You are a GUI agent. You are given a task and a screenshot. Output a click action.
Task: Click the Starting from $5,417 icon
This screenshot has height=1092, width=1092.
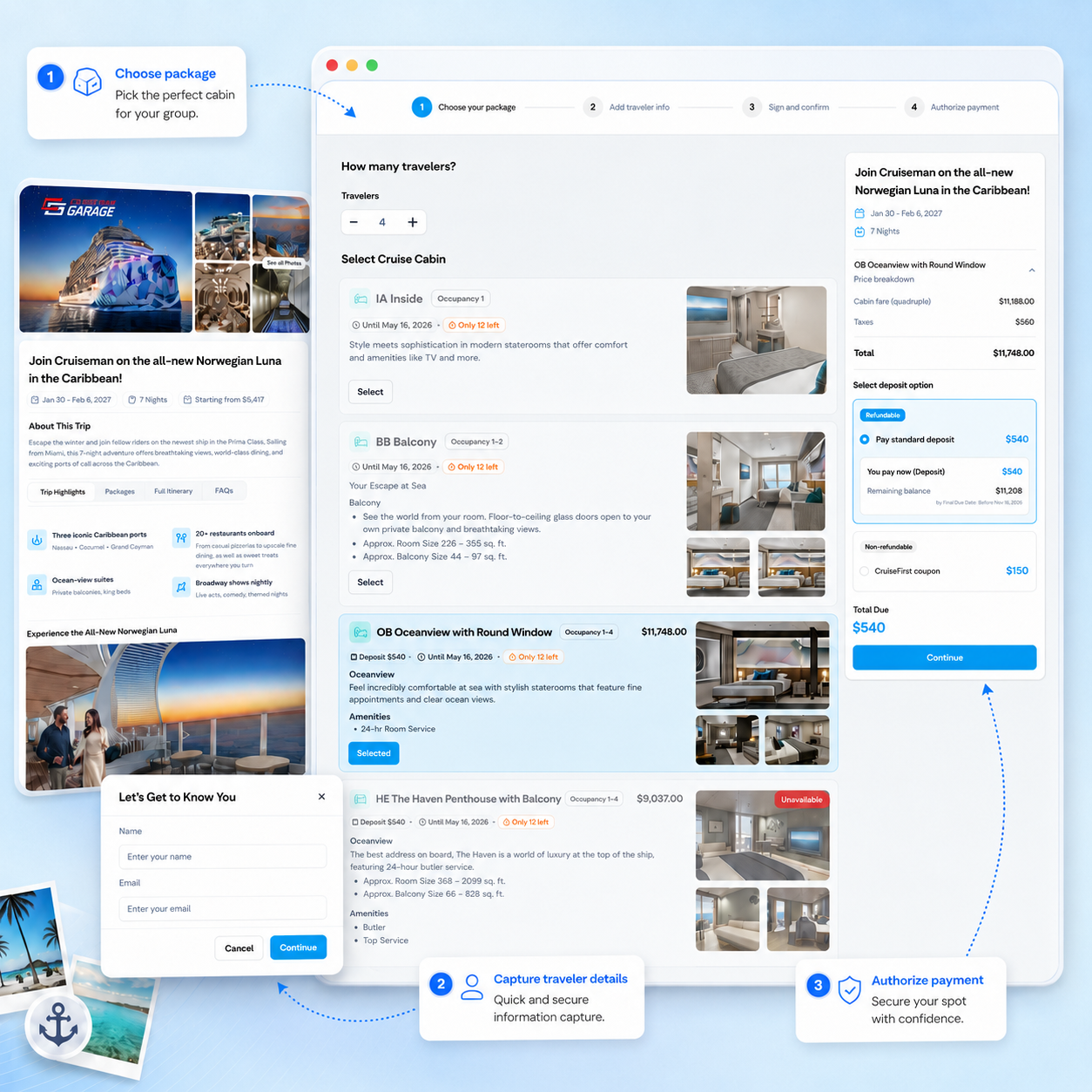click(187, 401)
